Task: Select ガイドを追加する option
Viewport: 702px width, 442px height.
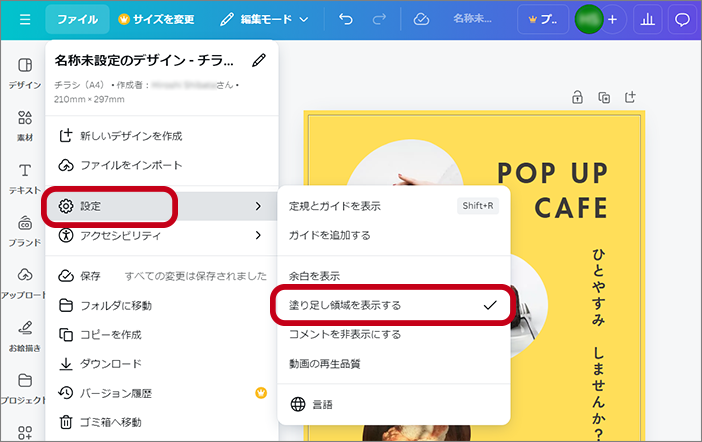Action: point(394,235)
